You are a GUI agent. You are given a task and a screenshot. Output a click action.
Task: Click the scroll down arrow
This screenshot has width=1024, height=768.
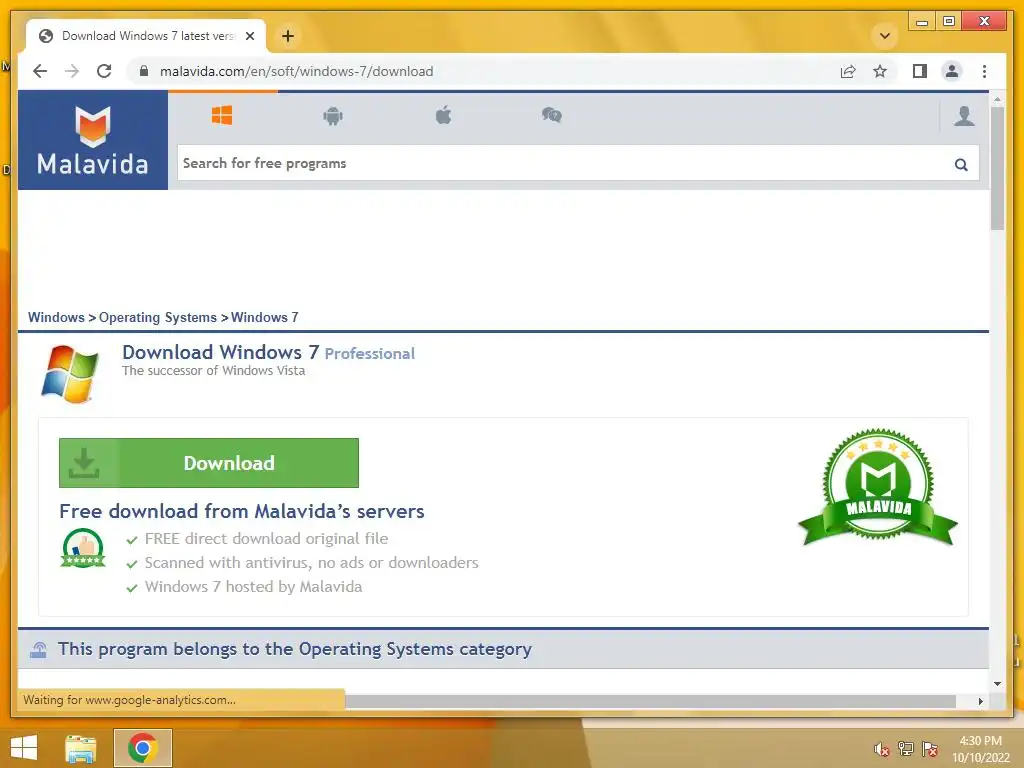pyautogui.click(x=997, y=684)
